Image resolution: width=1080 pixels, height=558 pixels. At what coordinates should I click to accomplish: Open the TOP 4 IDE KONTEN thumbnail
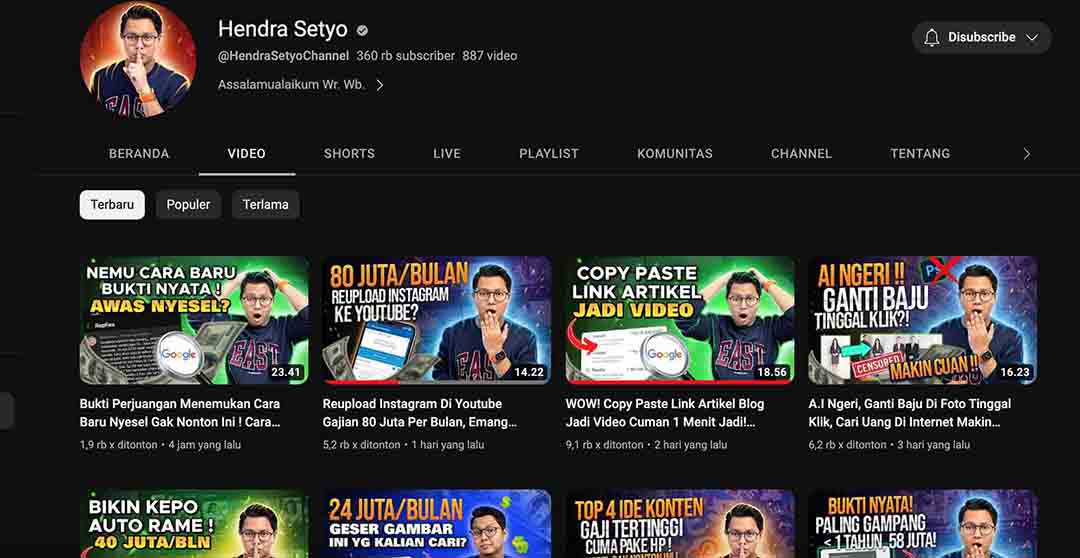tap(680, 524)
